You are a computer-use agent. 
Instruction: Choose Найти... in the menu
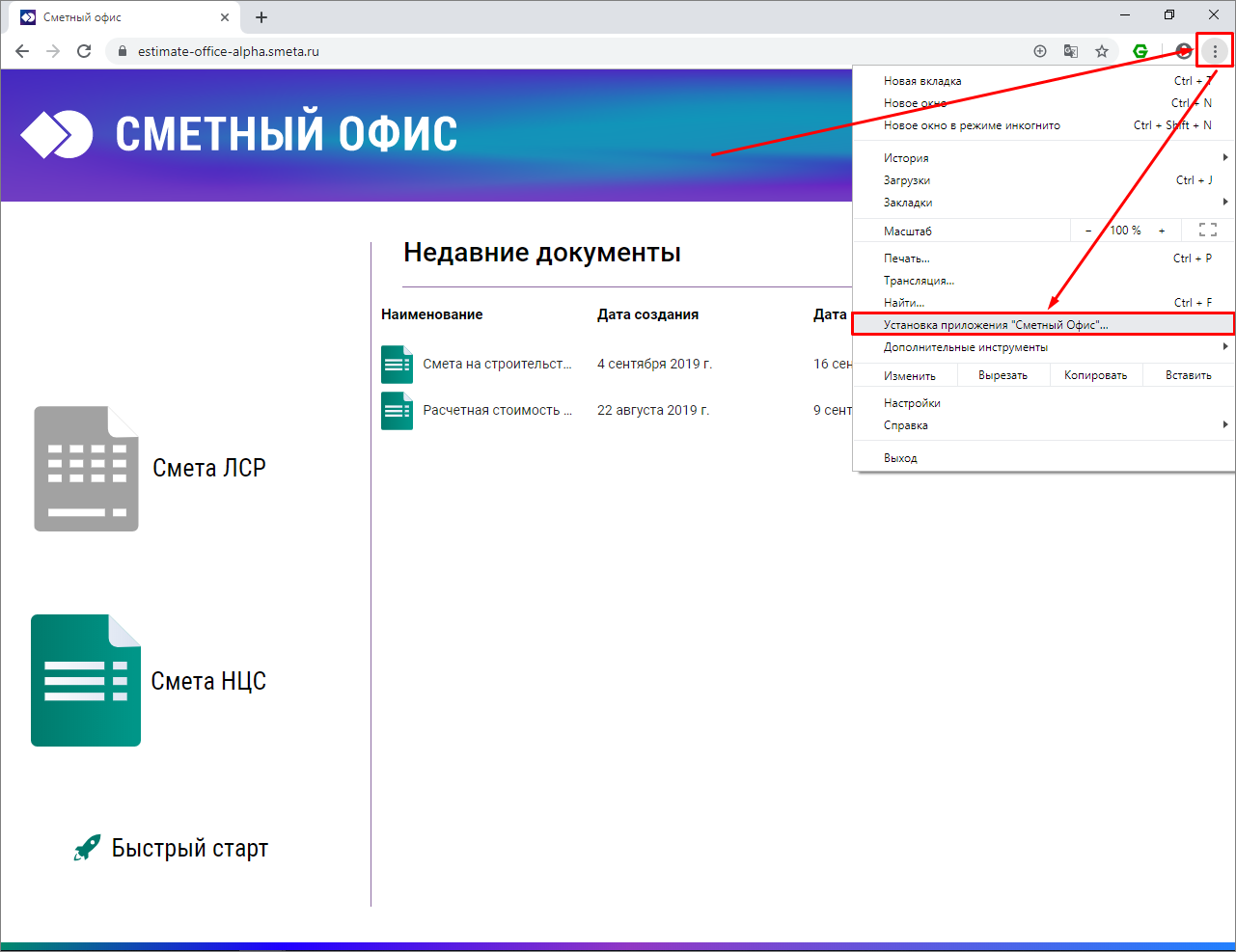click(x=1043, y=303)
